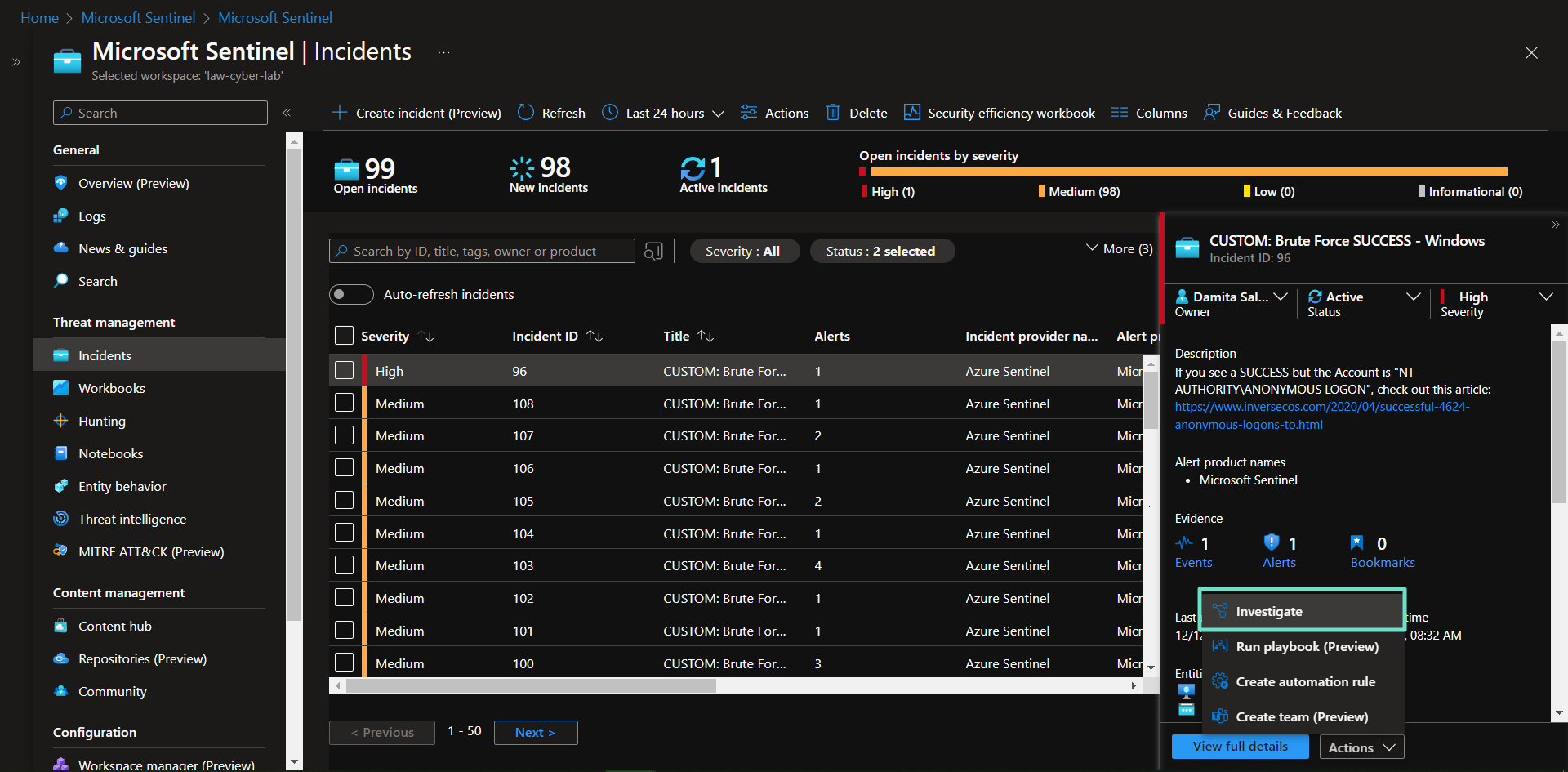Select Create team (Preview) menu item
Image resolution: width=1568 pixels, height=772 pixels.
(1303, 716)
